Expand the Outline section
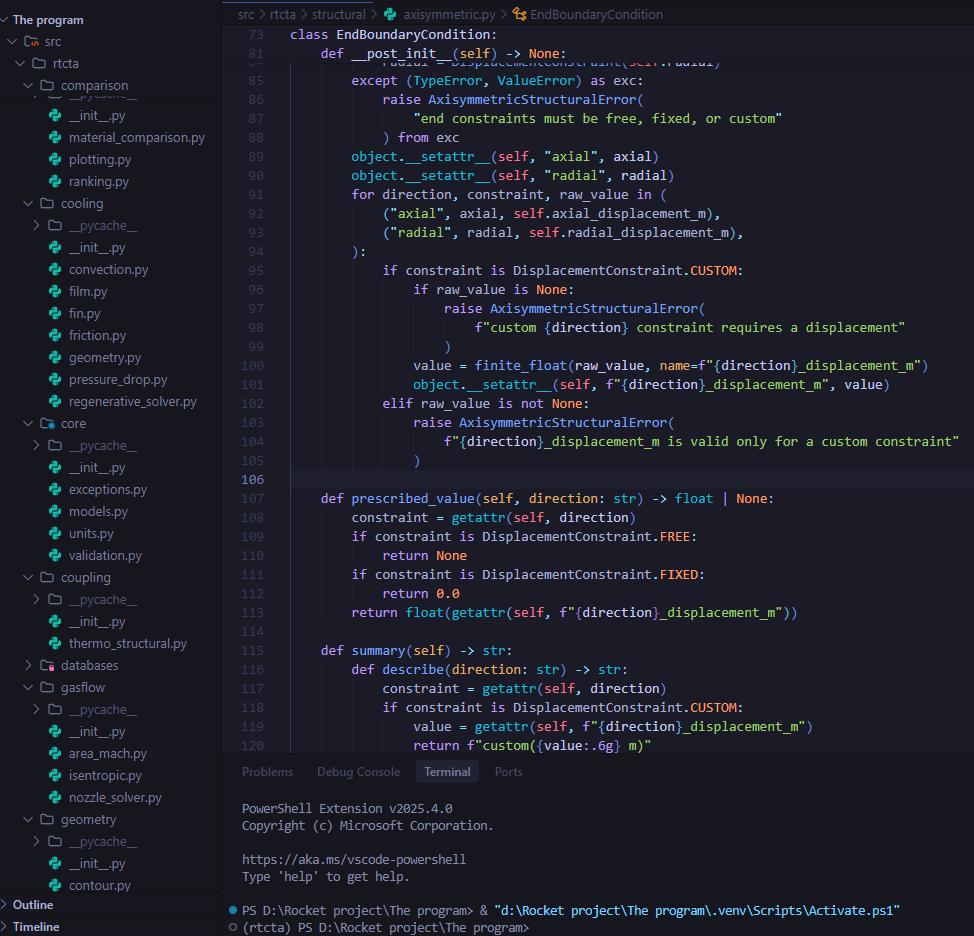This screenshot has width=974, height=936. 4,905
